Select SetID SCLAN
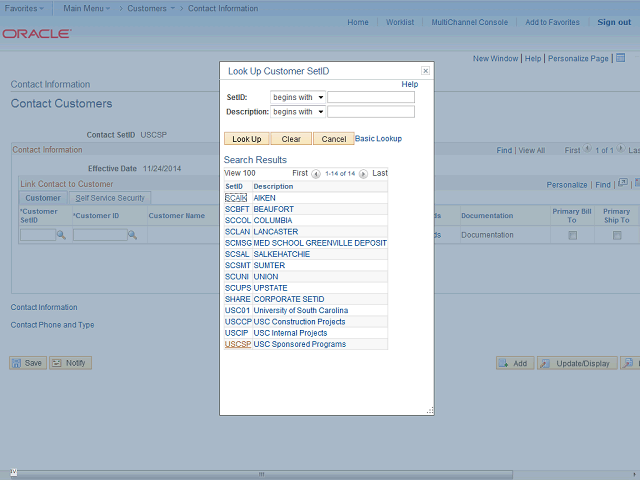 pos(237,231)
